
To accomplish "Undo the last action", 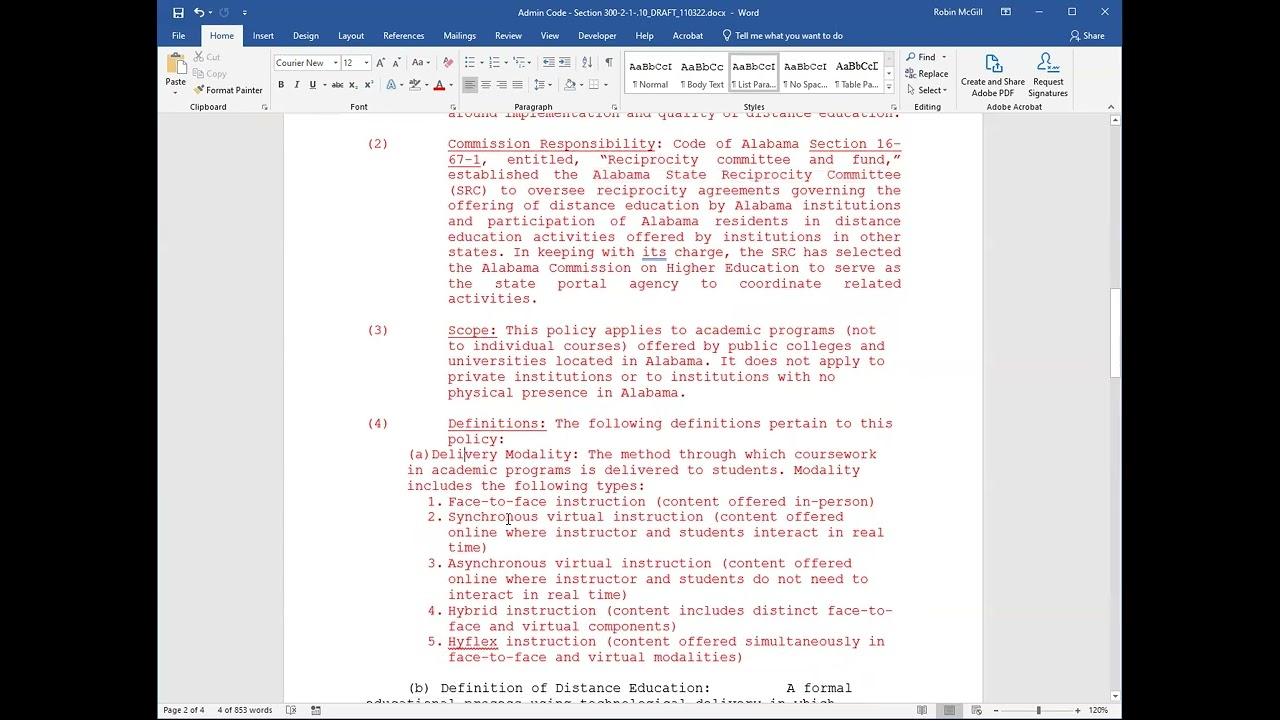I will (199, 12).
